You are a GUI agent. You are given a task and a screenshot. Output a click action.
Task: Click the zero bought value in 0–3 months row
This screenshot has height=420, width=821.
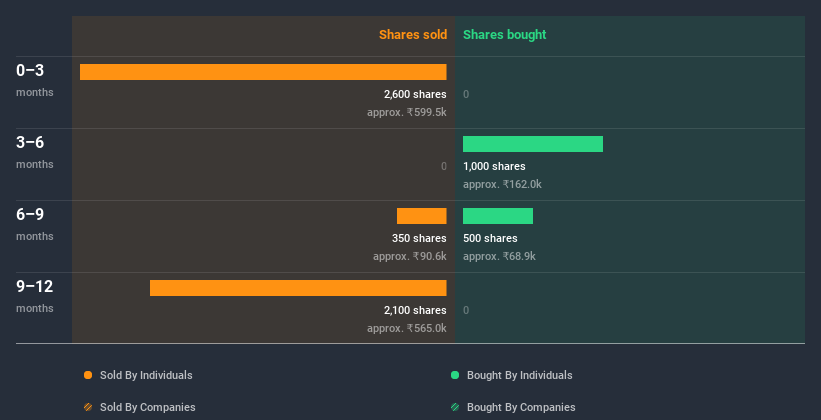(x=466, y=94)
